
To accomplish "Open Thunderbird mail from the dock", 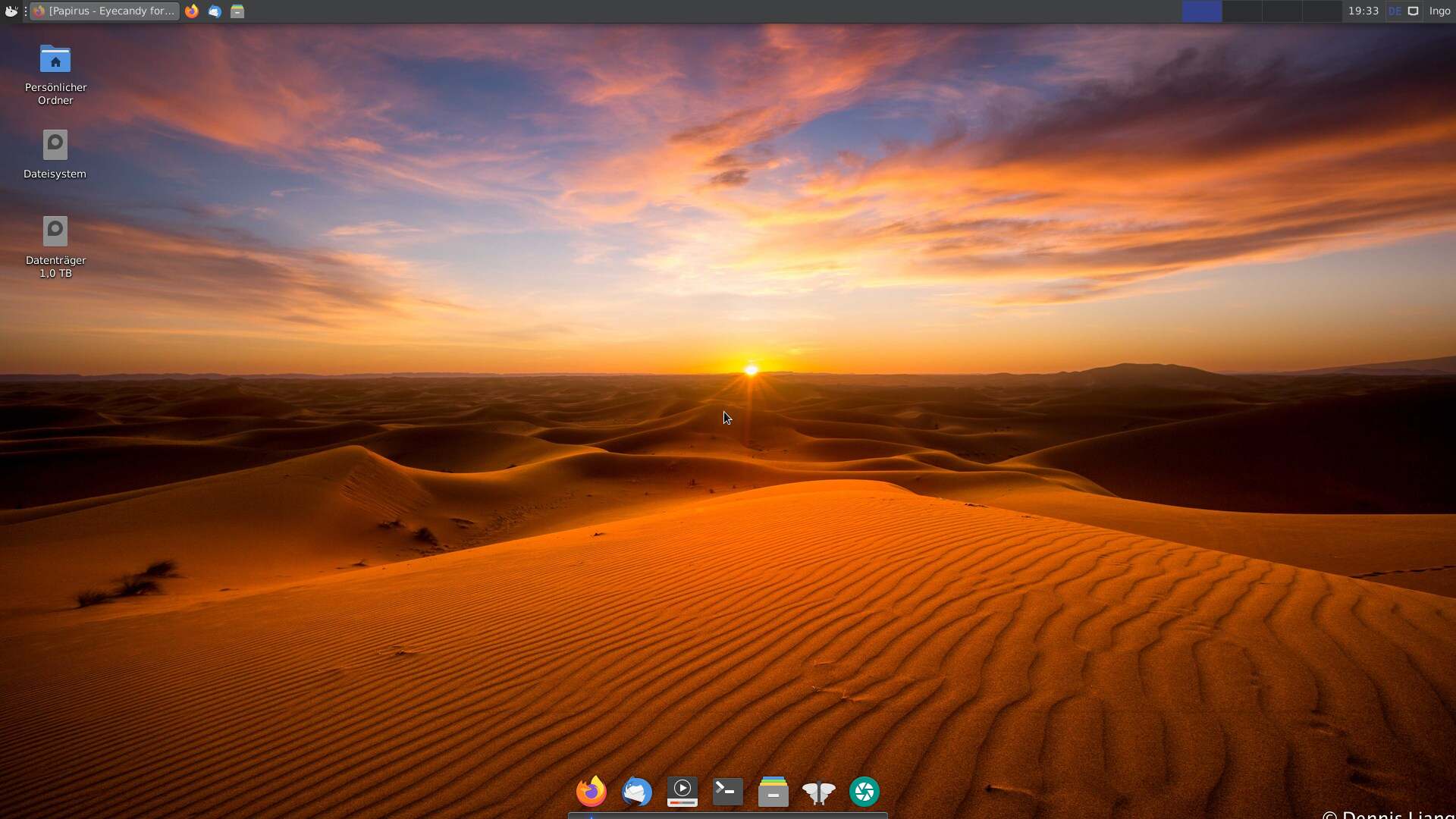I will point(637,792).
